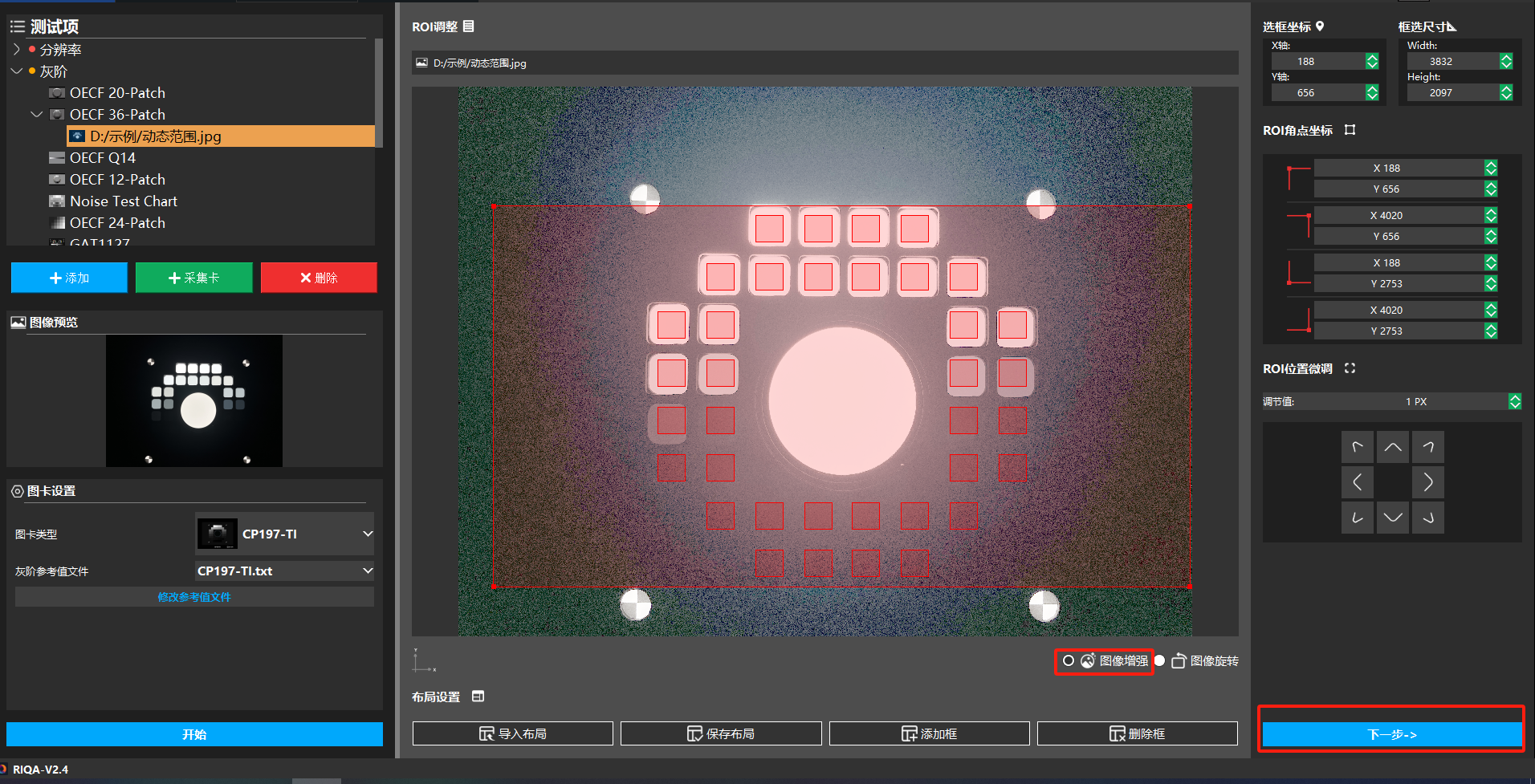
Task: Click the ROI adjustment list icon
Action: coord(469,26)
